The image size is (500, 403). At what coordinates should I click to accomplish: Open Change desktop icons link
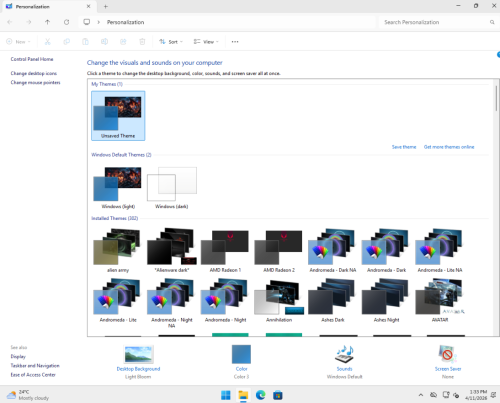[34, 73]
